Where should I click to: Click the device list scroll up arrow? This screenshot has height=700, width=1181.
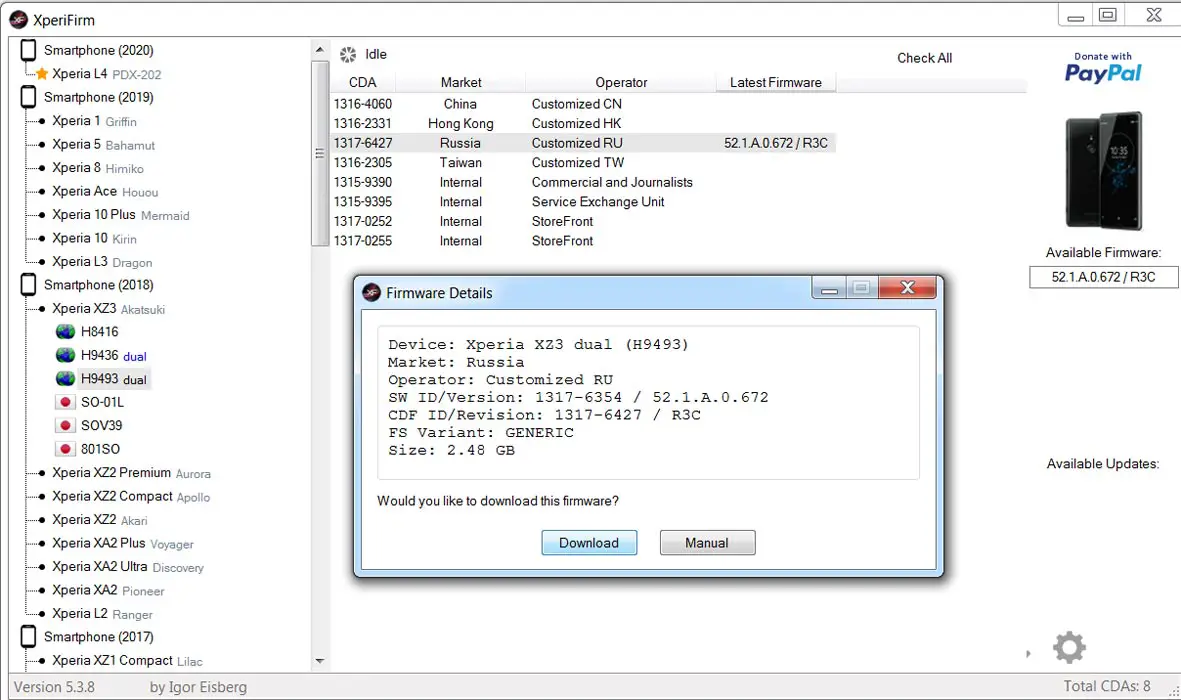pos(319,50)
